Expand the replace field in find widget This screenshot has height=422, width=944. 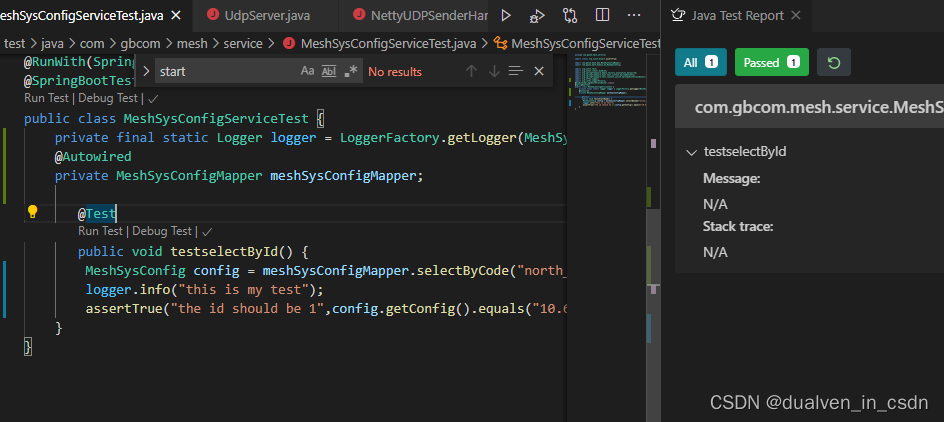[x=146, y=71]
